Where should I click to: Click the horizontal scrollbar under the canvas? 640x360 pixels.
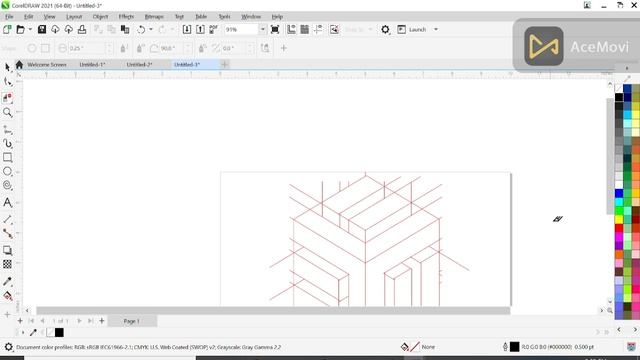click(273, 311)
